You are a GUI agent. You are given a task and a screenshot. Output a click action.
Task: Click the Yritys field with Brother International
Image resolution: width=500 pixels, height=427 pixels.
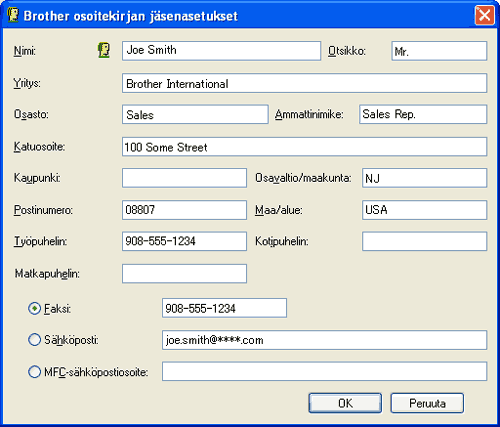304,83
